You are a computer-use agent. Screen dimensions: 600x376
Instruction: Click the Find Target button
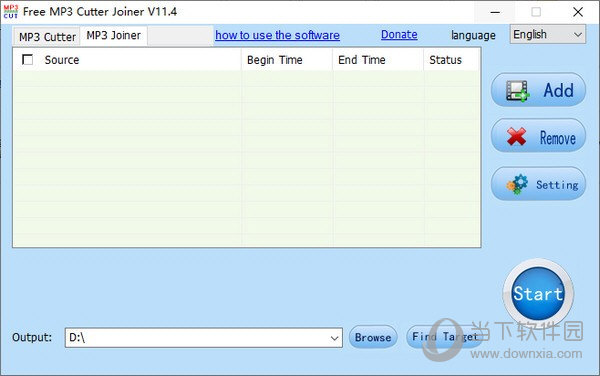point(445,337)
